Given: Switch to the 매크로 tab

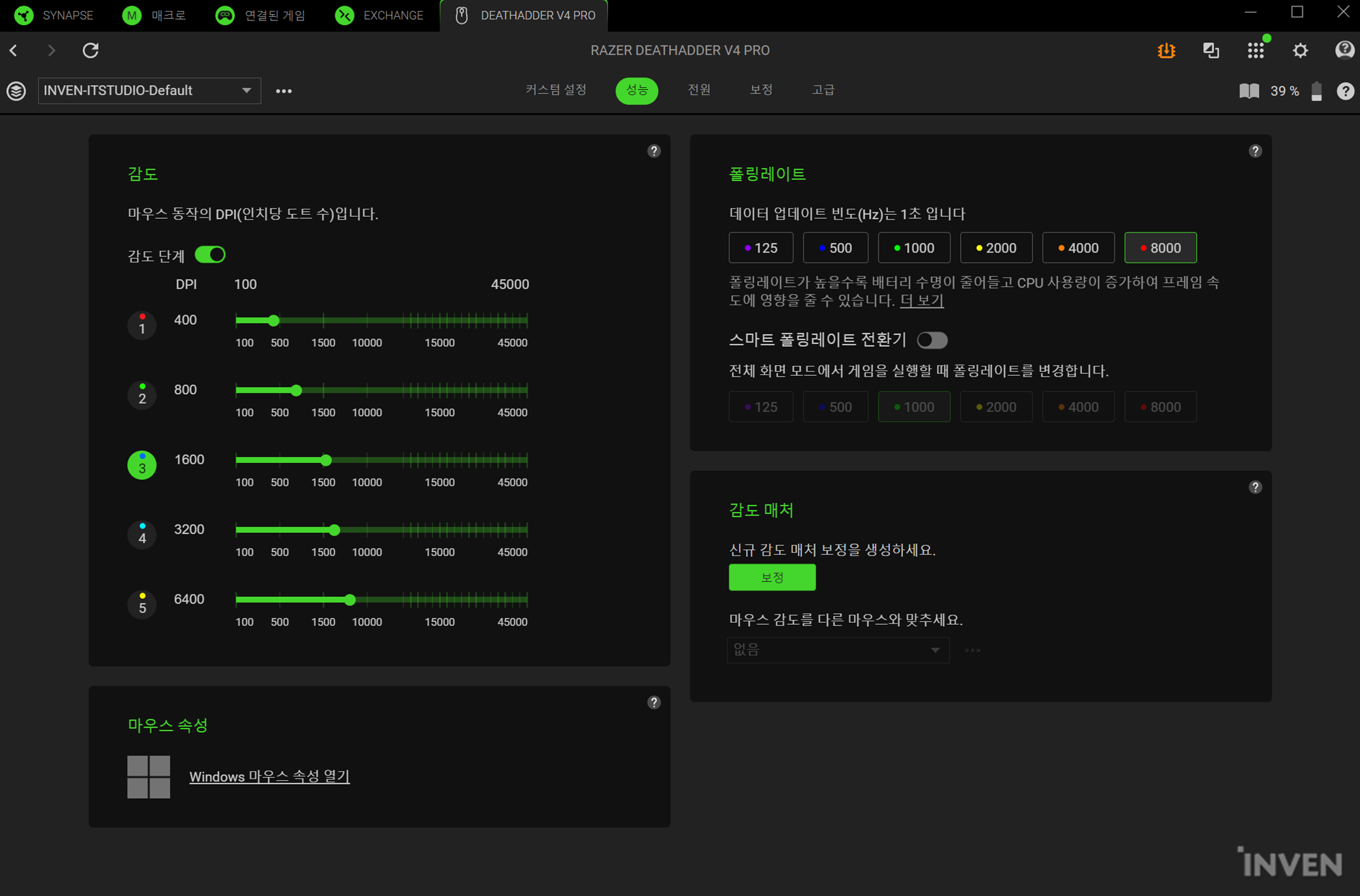Looking at the screenshot, I should pos(154,15).
